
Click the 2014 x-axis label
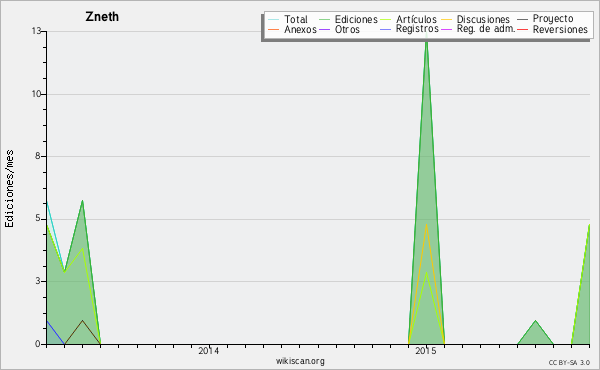coord(209,351)
